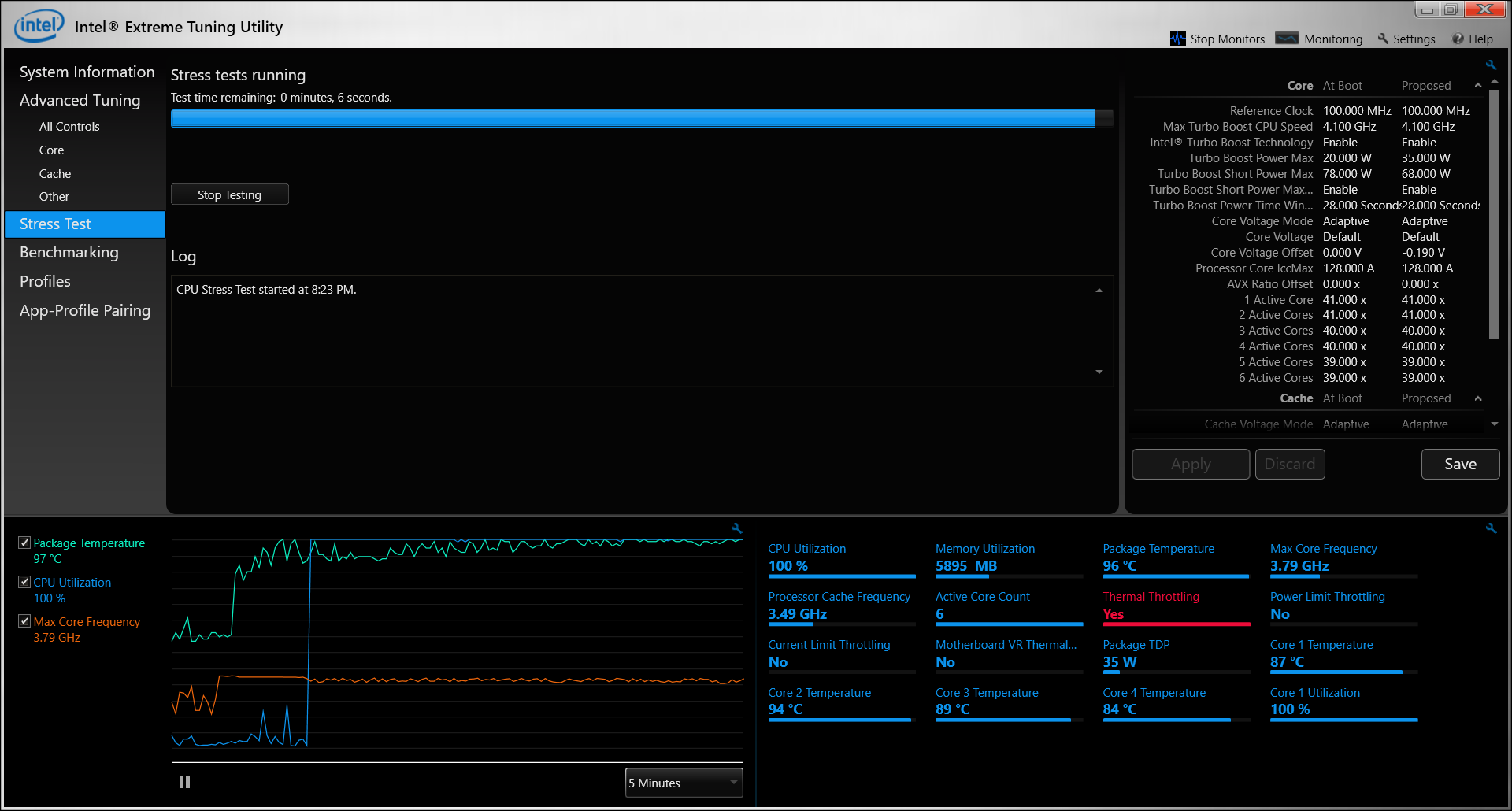1512x811 pixels.
Task: Click the Discard button
Action: (1289, 464)
